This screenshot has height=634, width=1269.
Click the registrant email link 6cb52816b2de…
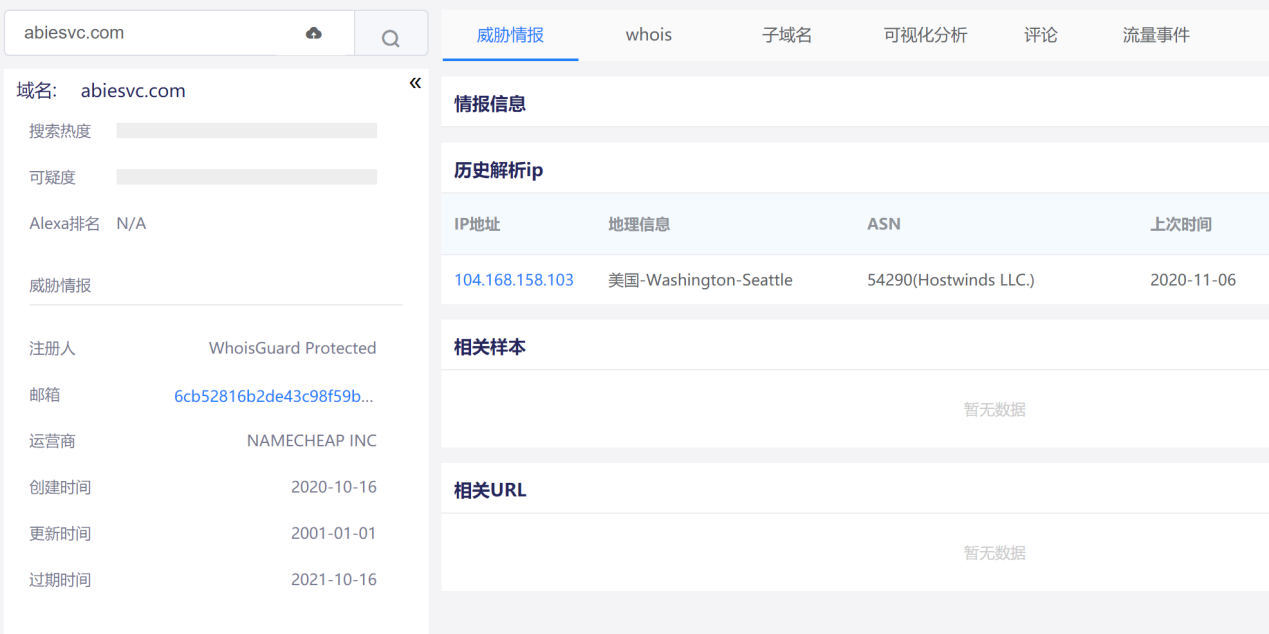pos(275,395)
